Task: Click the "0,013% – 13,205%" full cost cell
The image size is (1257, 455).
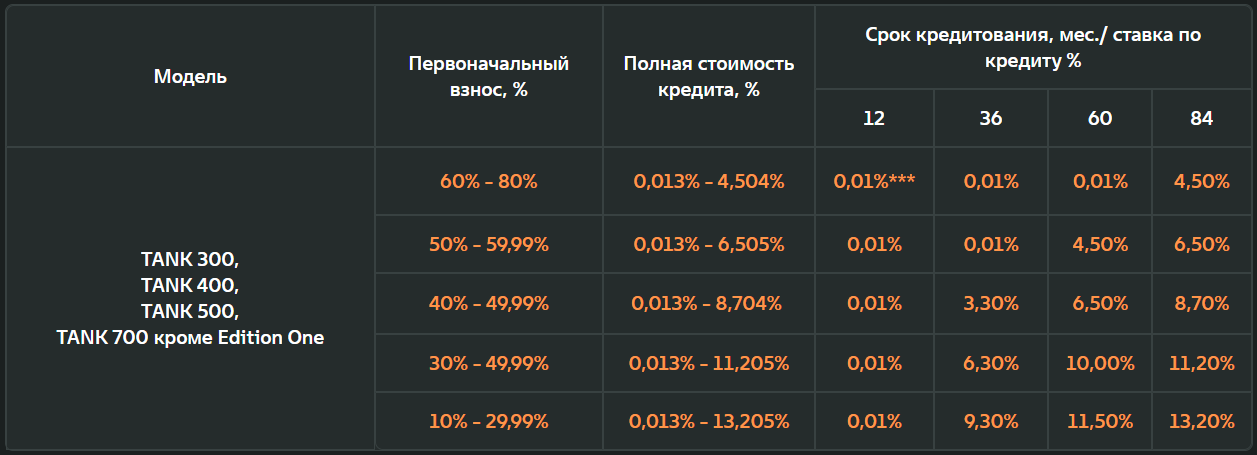Action: click(x=709, y=421)
